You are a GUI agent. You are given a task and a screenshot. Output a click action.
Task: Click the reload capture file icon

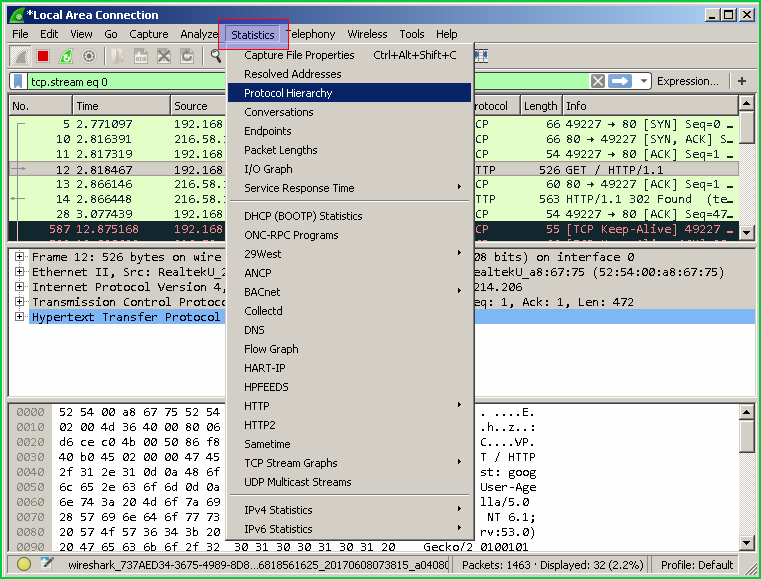coord(187,56)
